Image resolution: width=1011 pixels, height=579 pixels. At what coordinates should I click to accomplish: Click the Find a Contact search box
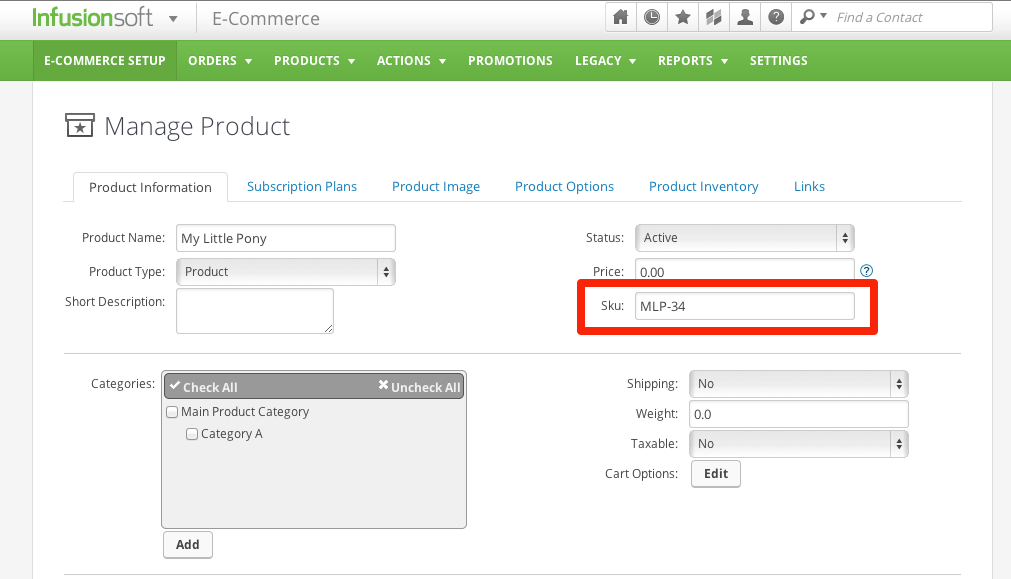click(910, 17)
